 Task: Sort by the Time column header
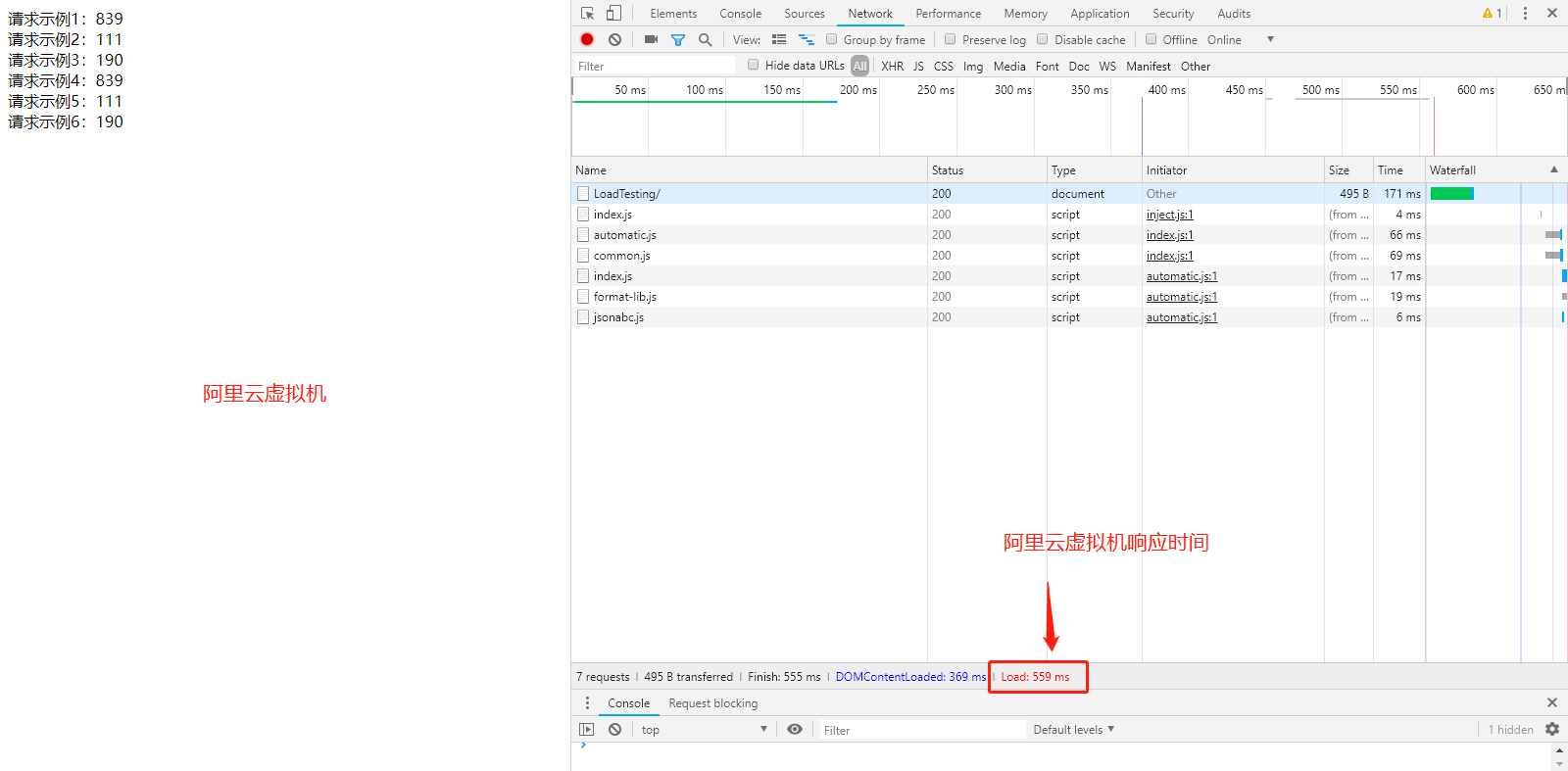coord(1399,169)
